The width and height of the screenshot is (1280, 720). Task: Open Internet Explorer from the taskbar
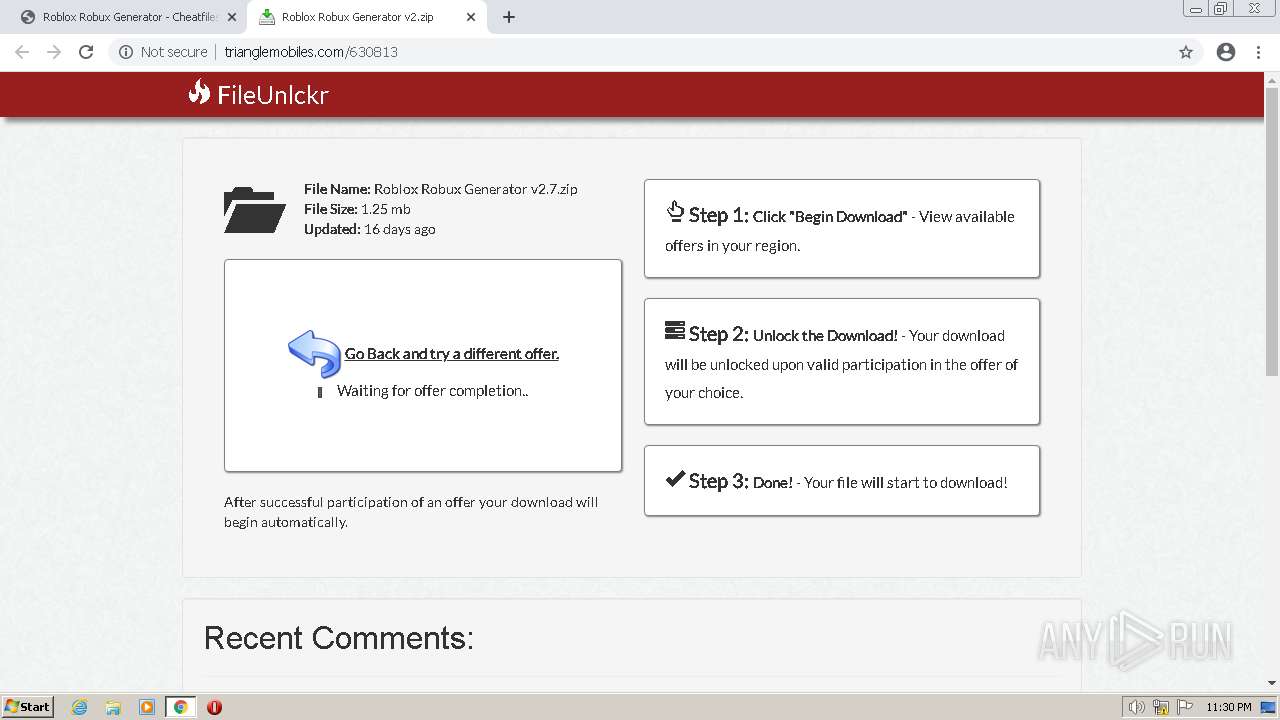pos(80,707)
